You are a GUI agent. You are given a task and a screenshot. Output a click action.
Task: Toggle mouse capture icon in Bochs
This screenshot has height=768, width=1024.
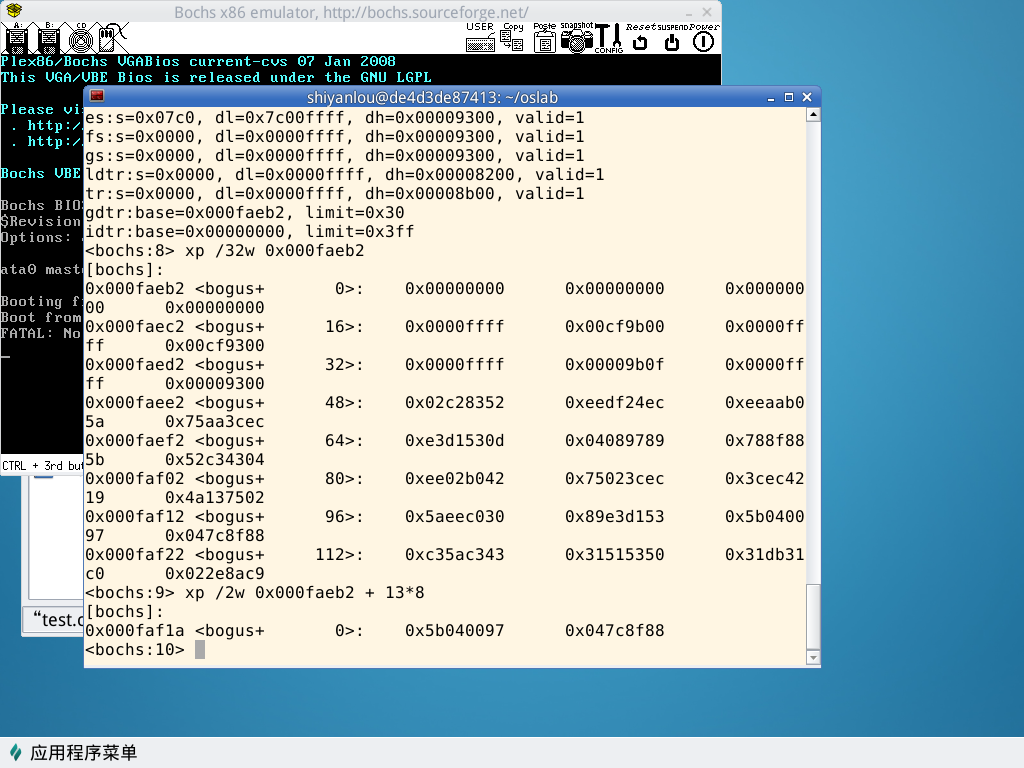pyautogui.click(x=112, y=38)
